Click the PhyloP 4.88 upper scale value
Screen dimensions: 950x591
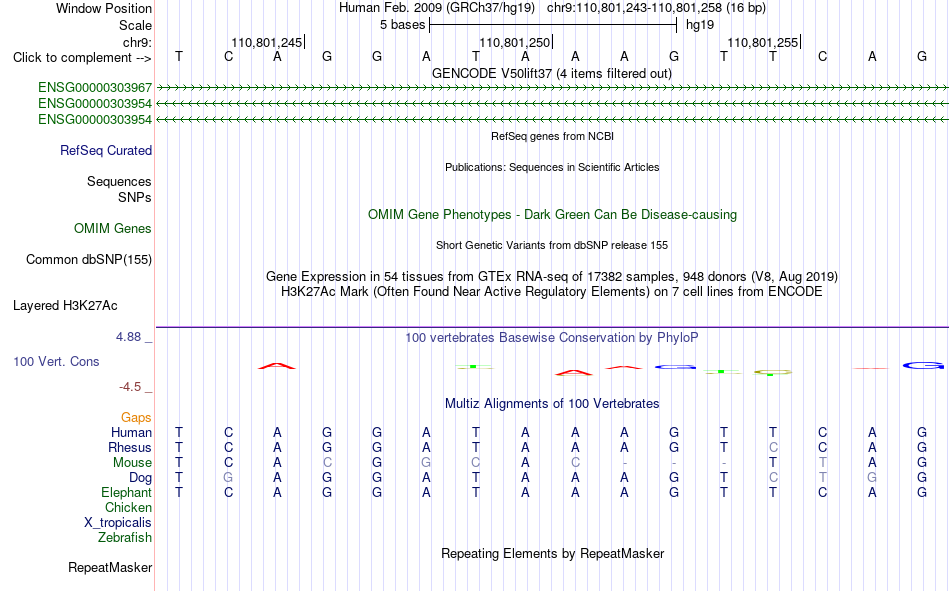click(x=128, y=337)
